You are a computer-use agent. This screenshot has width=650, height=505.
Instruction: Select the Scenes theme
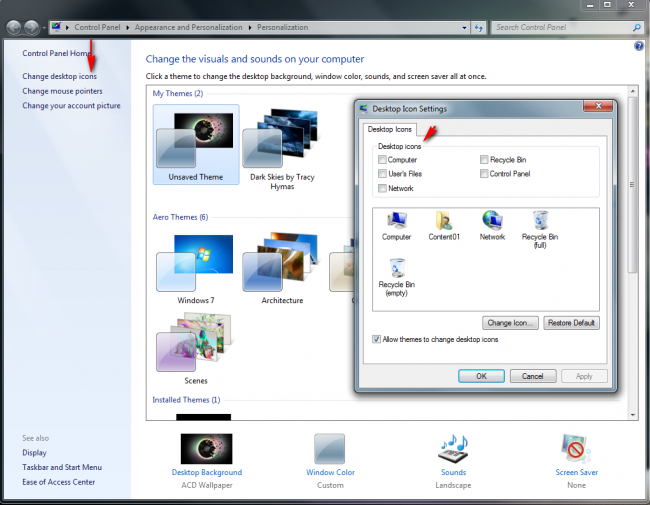(195, 348)
